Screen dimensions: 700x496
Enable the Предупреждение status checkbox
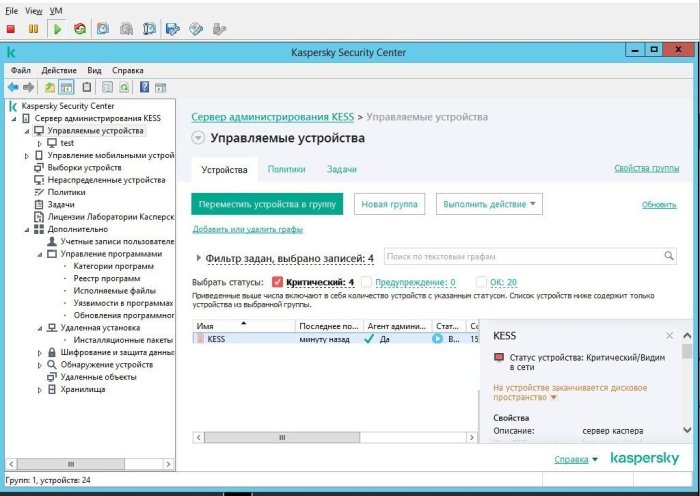tap(367, 282)
